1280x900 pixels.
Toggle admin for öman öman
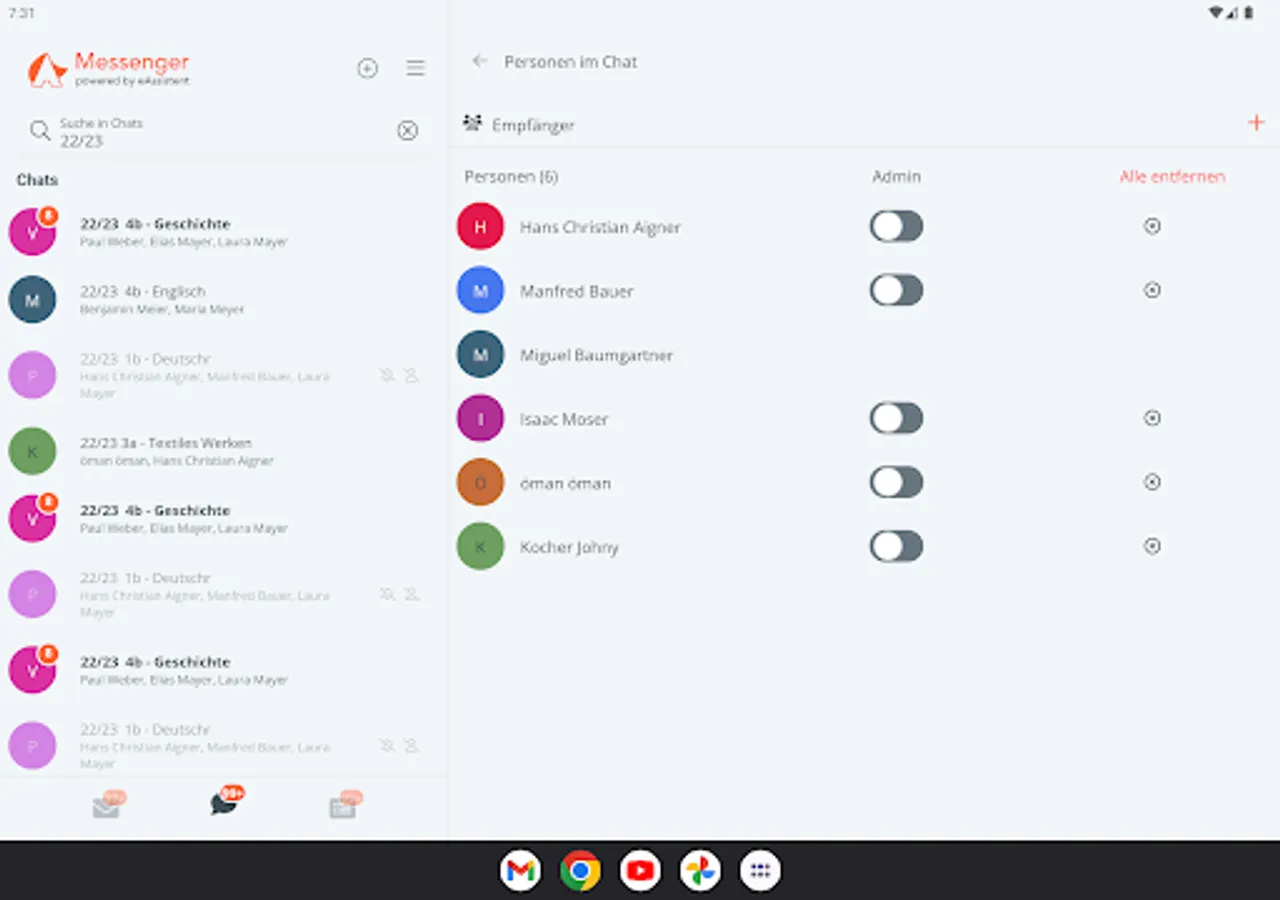(896, 482)
